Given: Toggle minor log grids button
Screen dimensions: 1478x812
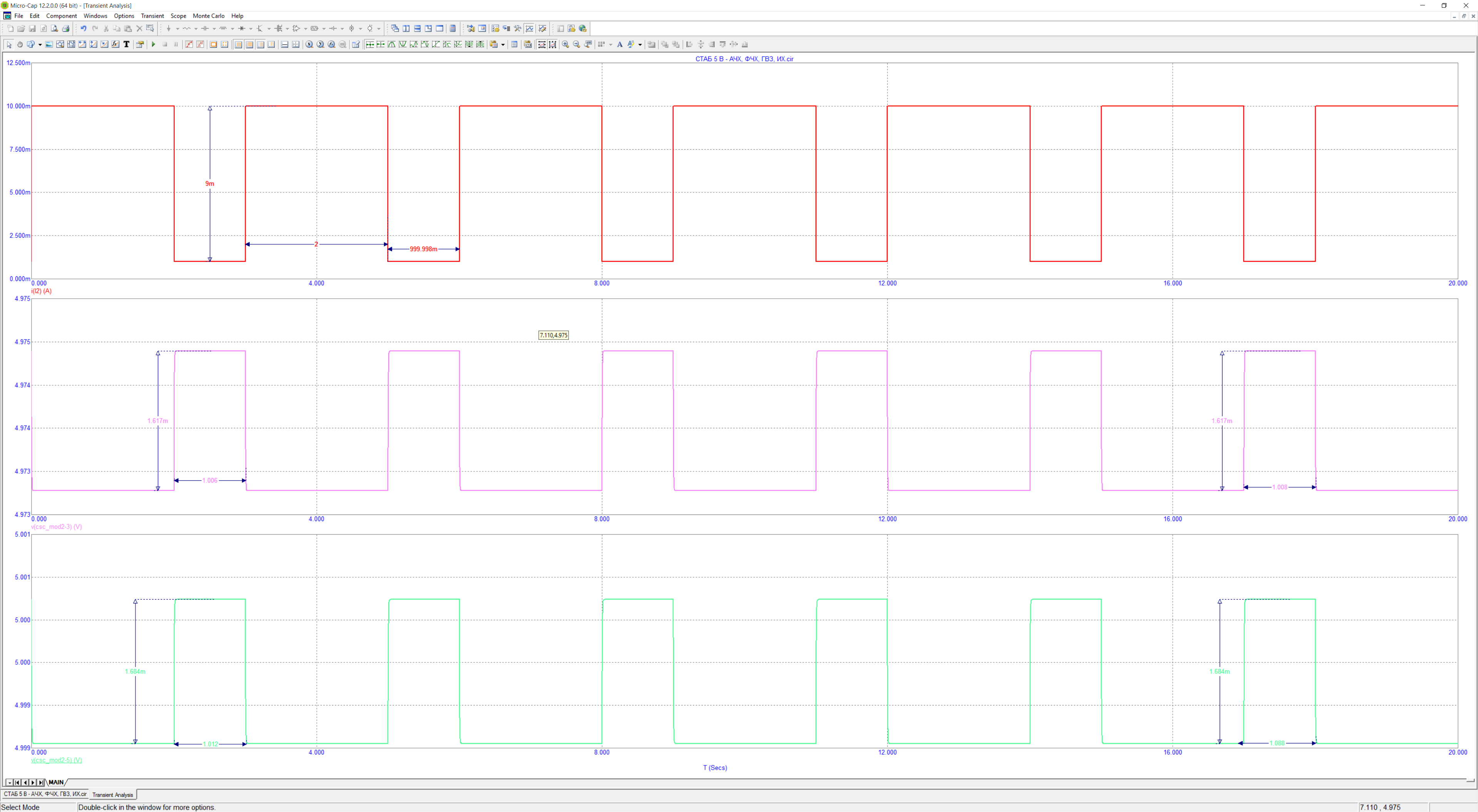Looking at the screenshot, I should (x=261, y=44).
